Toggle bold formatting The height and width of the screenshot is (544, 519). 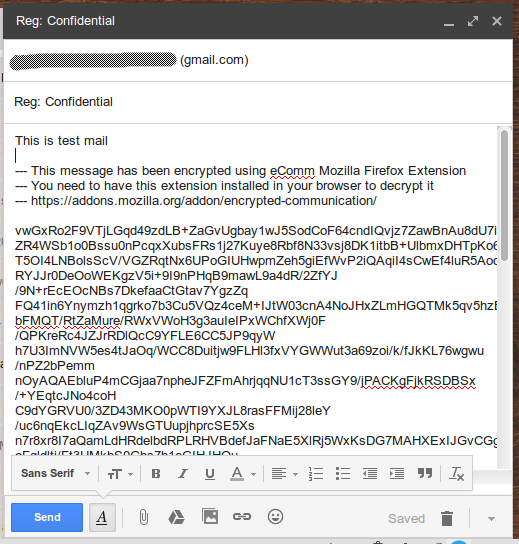coord(156,474)
